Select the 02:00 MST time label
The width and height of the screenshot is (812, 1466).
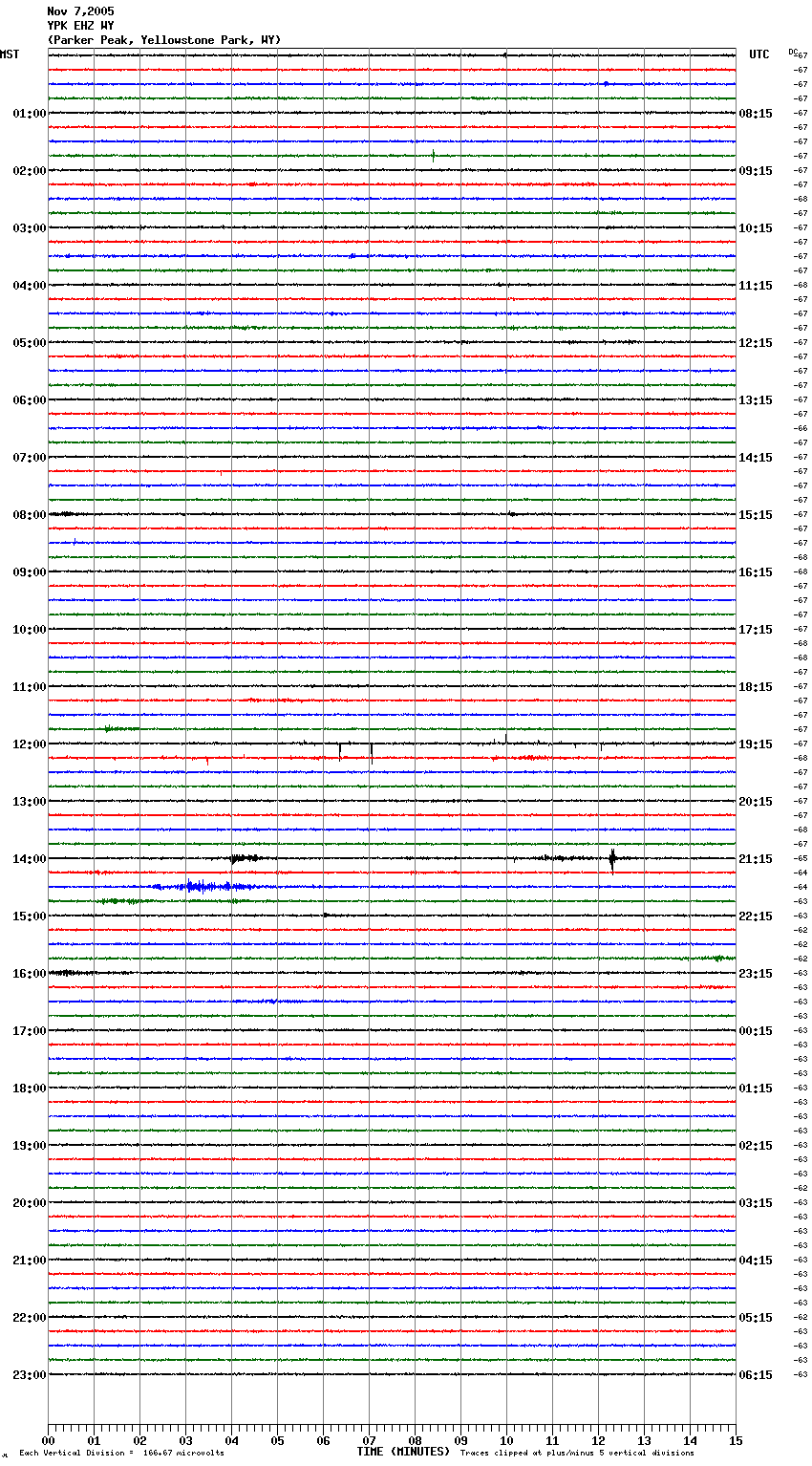[30, 171]
